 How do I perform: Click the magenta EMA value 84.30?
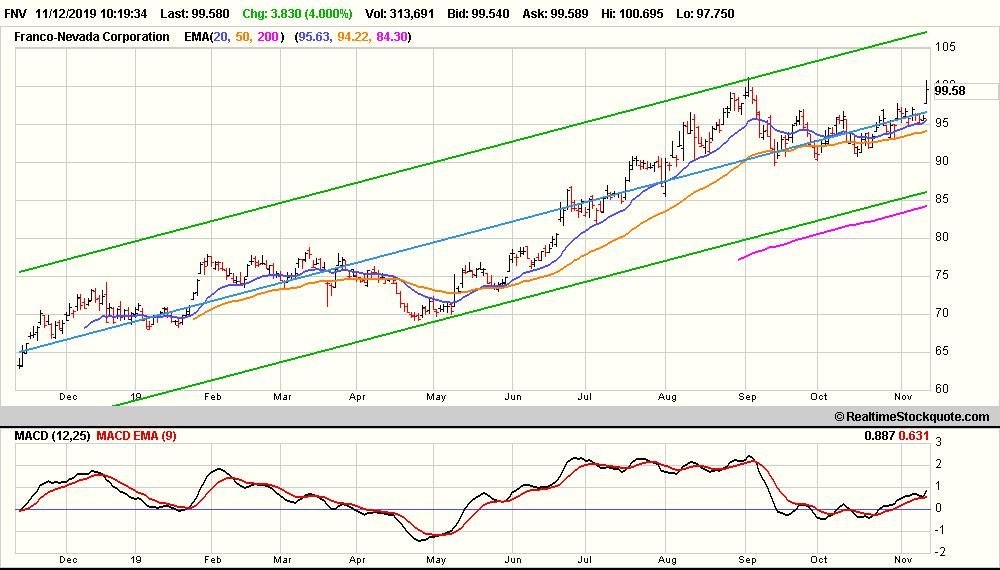392,37
